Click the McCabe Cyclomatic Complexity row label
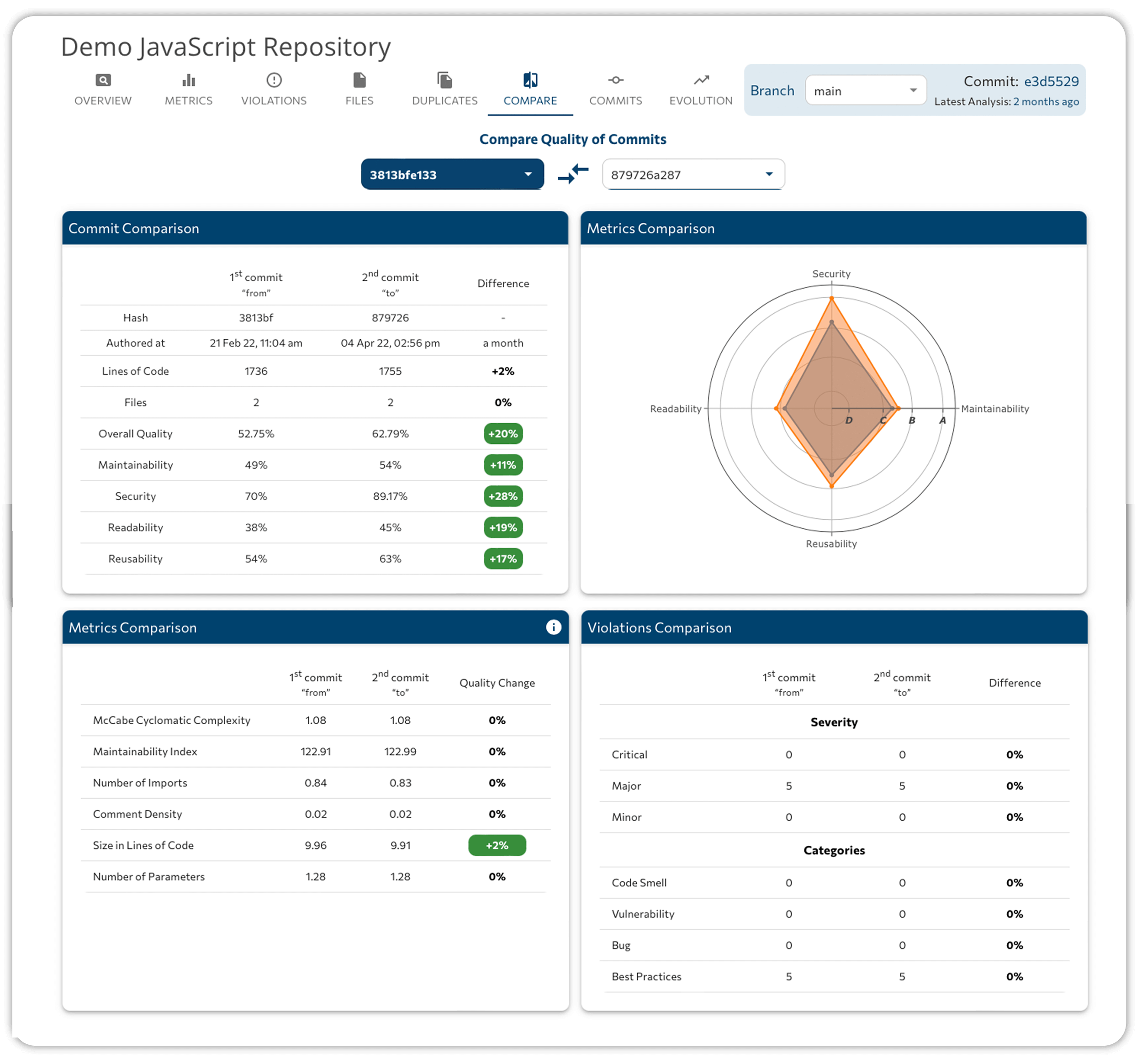1142x1064 pixels. click(x=172, y=720)
